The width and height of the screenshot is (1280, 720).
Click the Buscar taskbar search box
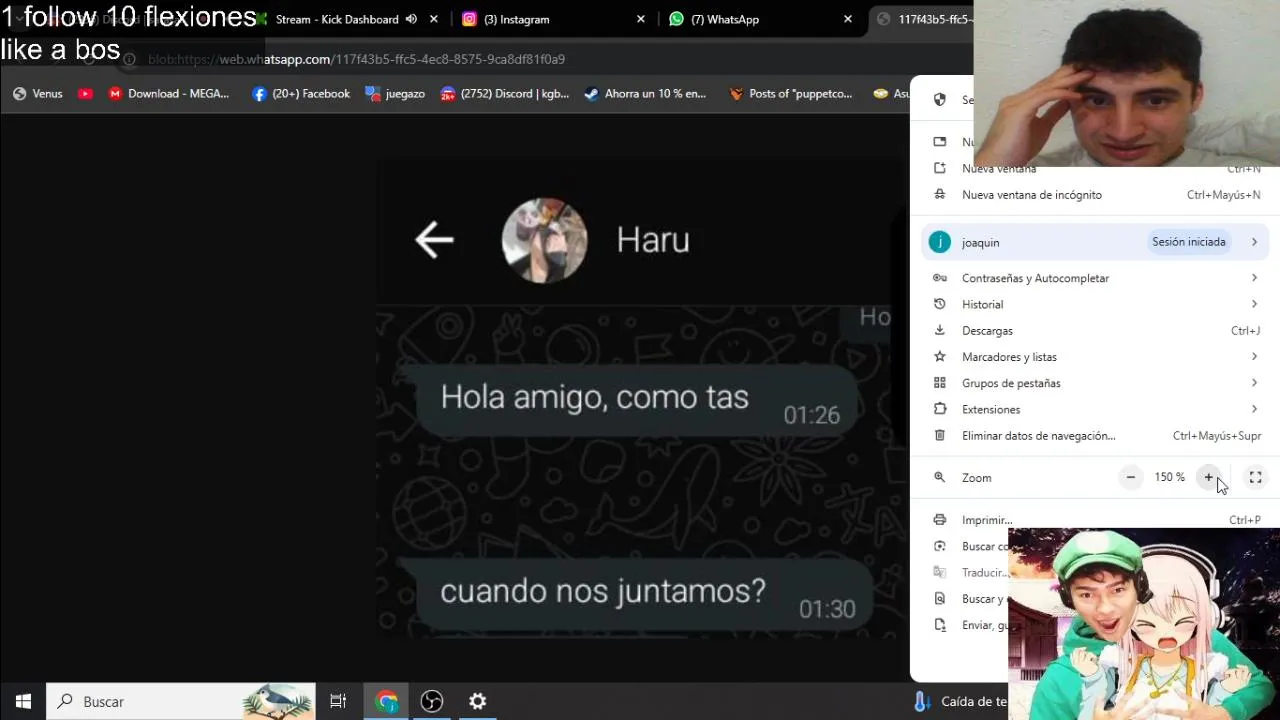181,701
